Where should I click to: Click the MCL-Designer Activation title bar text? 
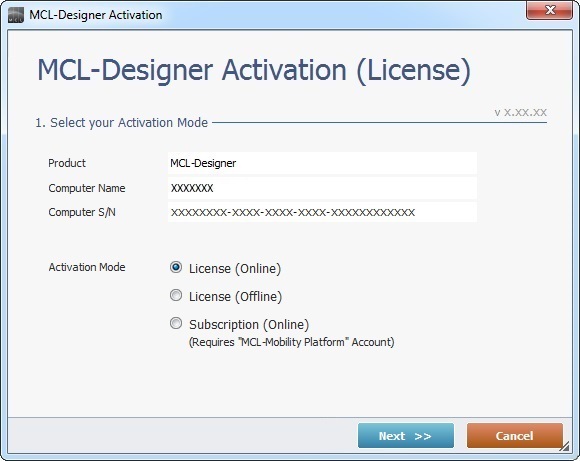click(96, 15)
